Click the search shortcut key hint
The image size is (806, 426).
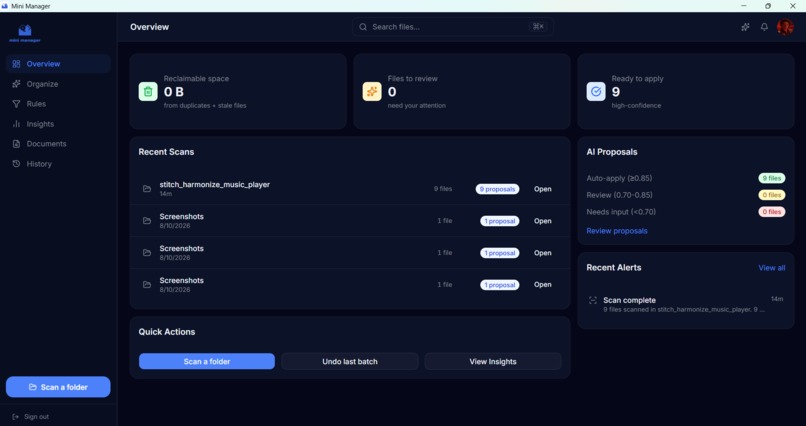click(538, 27)
